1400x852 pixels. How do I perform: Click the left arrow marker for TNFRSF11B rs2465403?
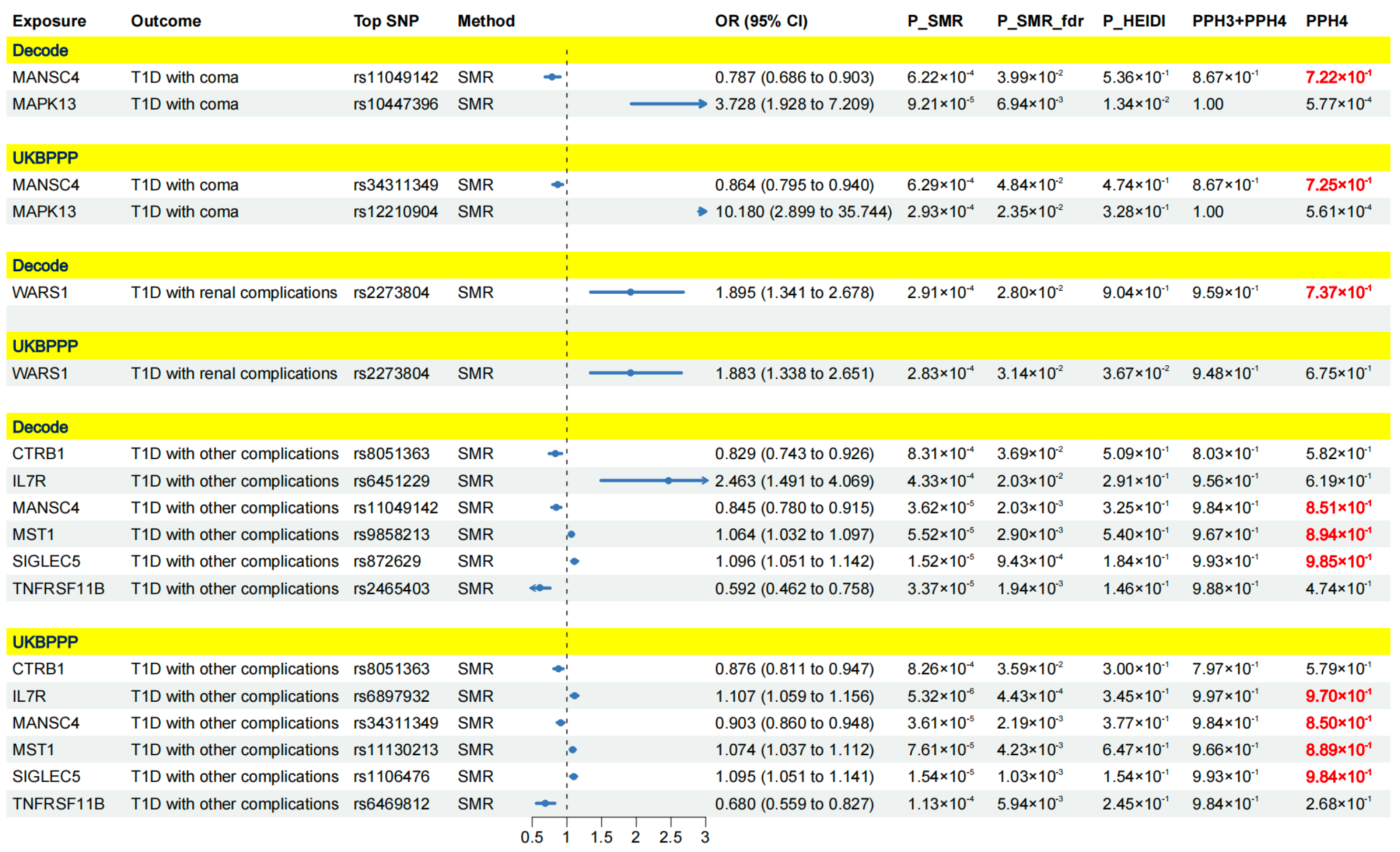click(533, 588)
